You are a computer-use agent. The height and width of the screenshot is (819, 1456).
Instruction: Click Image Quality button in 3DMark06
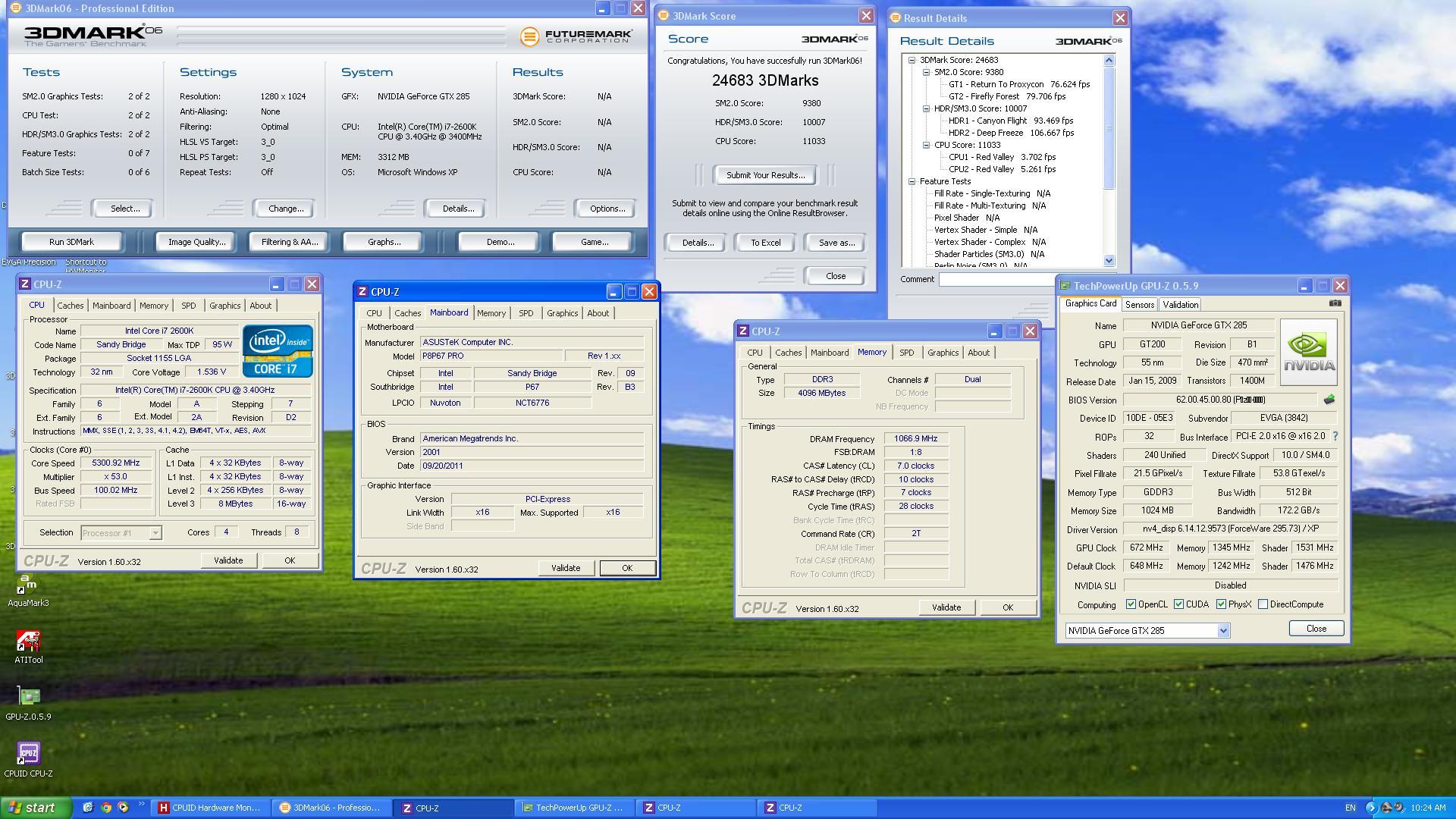click(x=196, y=242)
